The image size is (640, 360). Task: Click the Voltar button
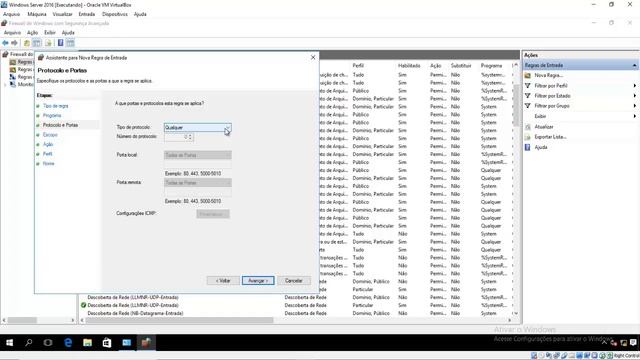(x=223, y=281)
